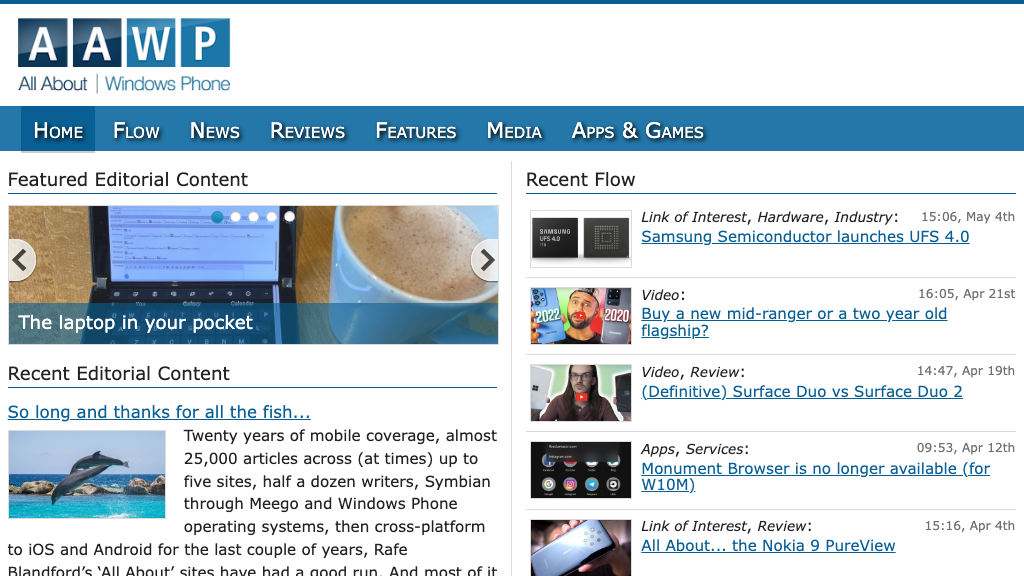Select the third carousel indicator dot

tap(253, 216)
